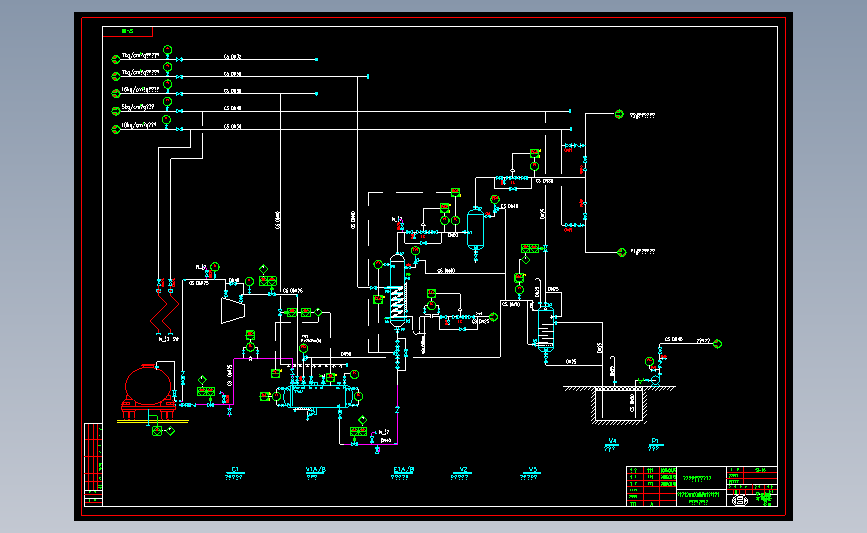The width and height of the screenshot is (867, 533).
Task: Click the compressor trapezoid symbol C1
Action: point(233,310)
